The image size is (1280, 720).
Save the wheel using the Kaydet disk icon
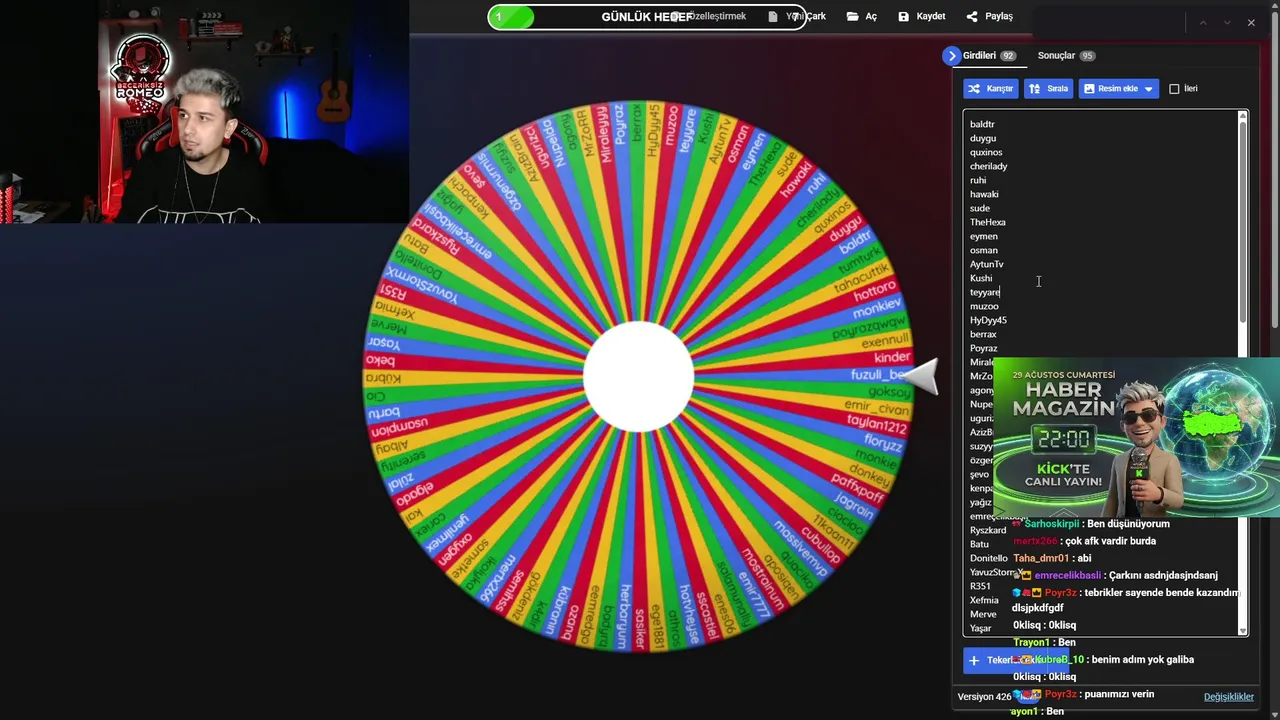[904, 16]
